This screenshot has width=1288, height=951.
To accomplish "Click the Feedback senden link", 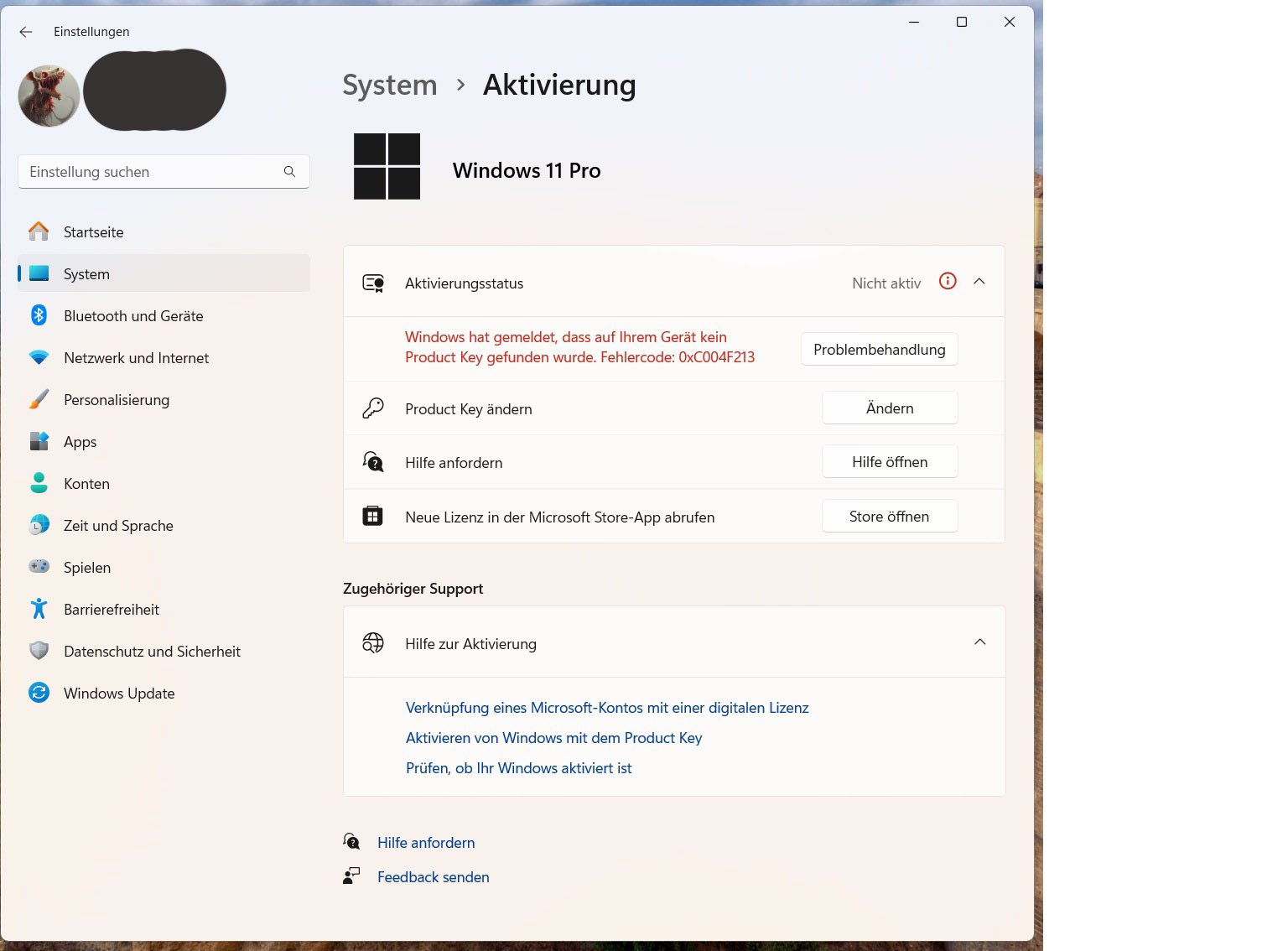I will 434,877.
